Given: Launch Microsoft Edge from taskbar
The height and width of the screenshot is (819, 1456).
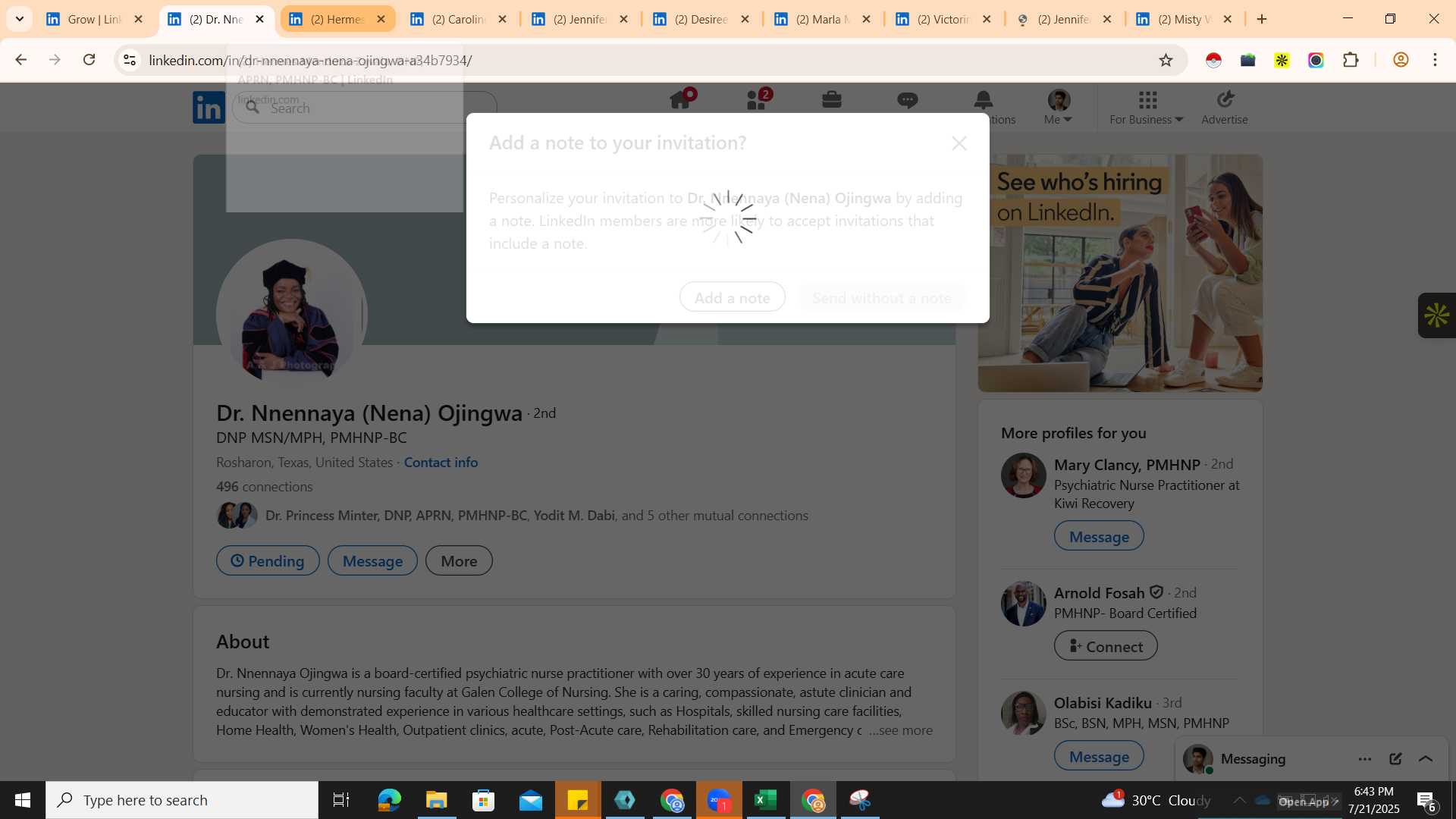Looking at the screenshot, I should (389, 800).
